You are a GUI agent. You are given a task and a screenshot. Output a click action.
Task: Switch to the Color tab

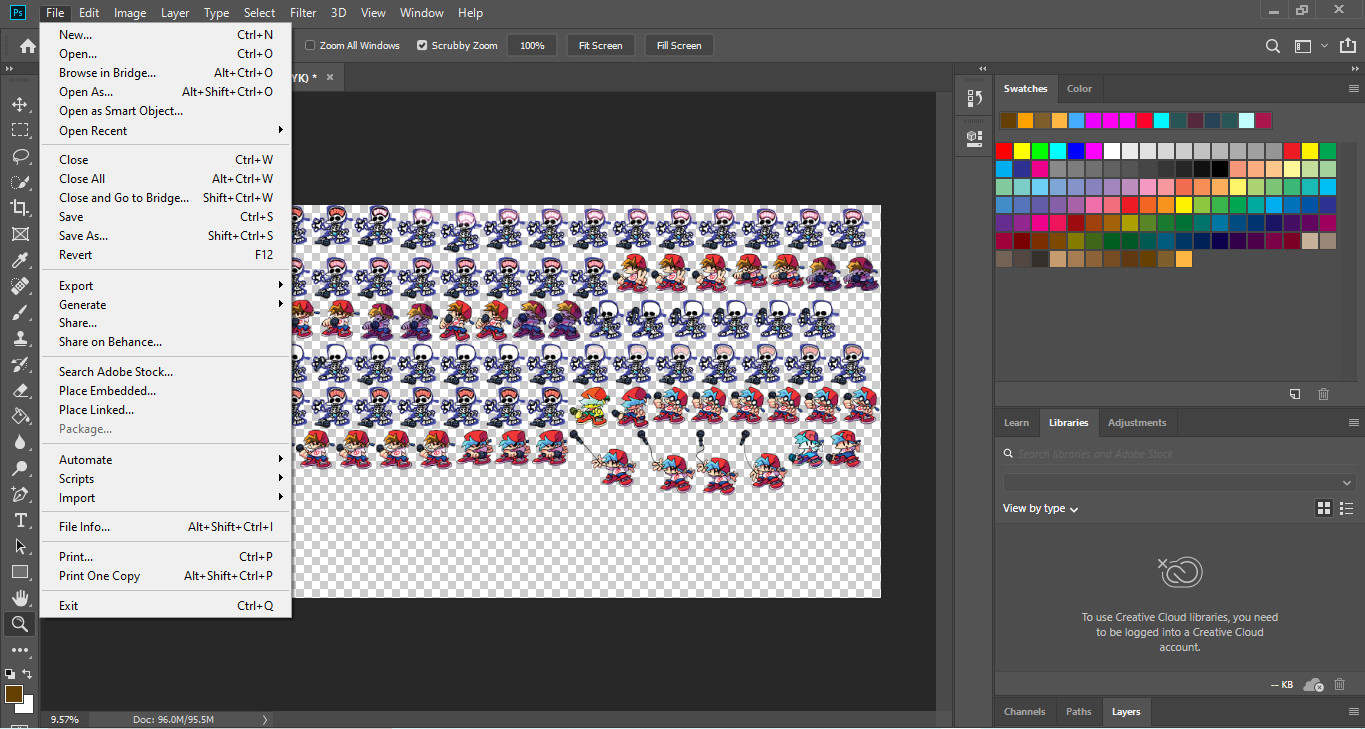(1079, 88)
